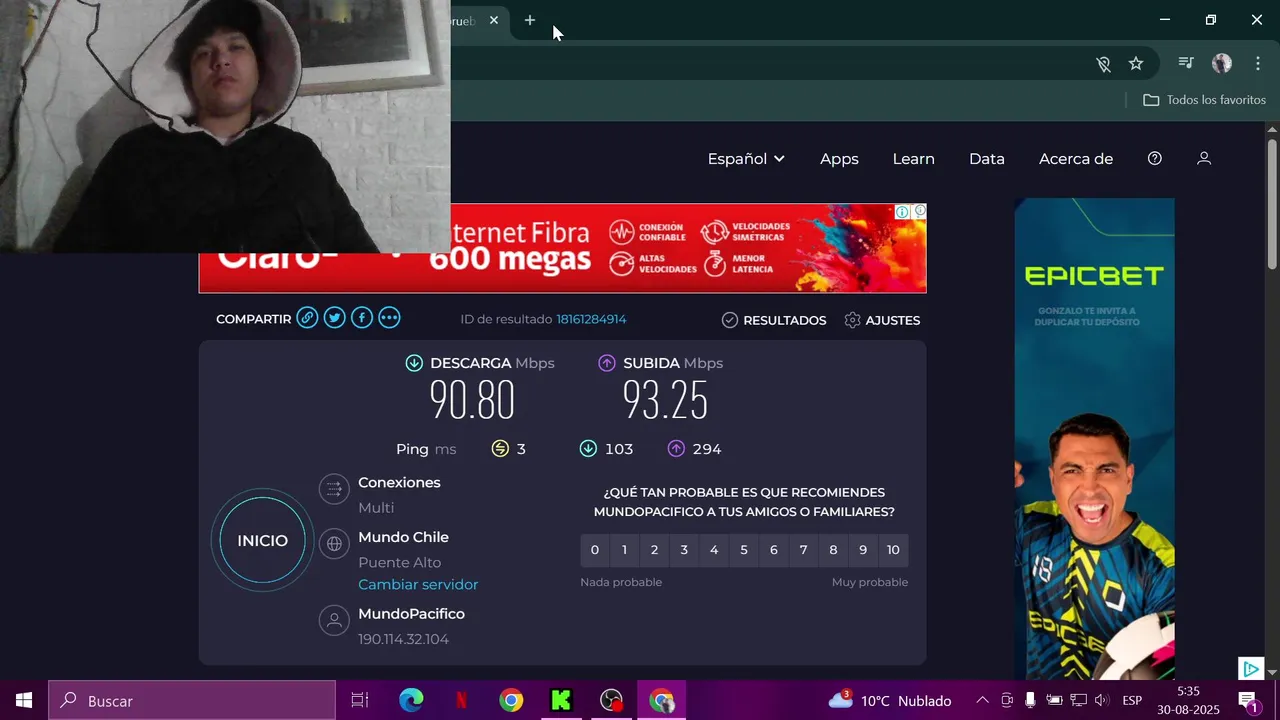Click the first Chrome icon on the taskbar
1280x720 pixels.
point(511,700)
